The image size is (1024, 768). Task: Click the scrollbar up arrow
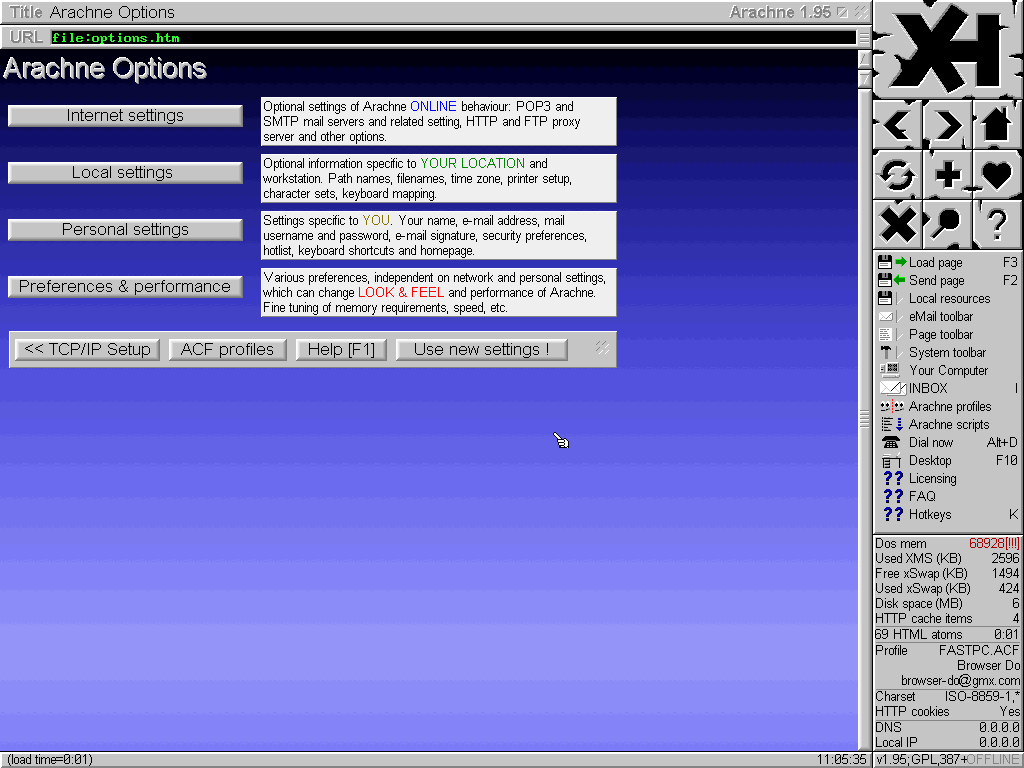click(x=864, y=59)
